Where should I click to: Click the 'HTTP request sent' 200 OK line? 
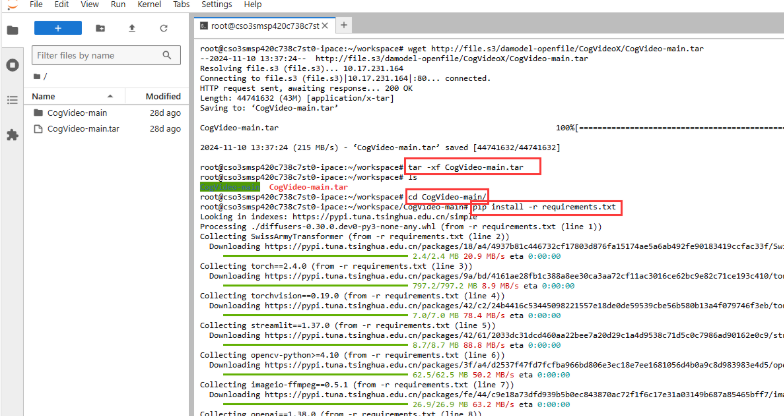click(x=306, y=88)
